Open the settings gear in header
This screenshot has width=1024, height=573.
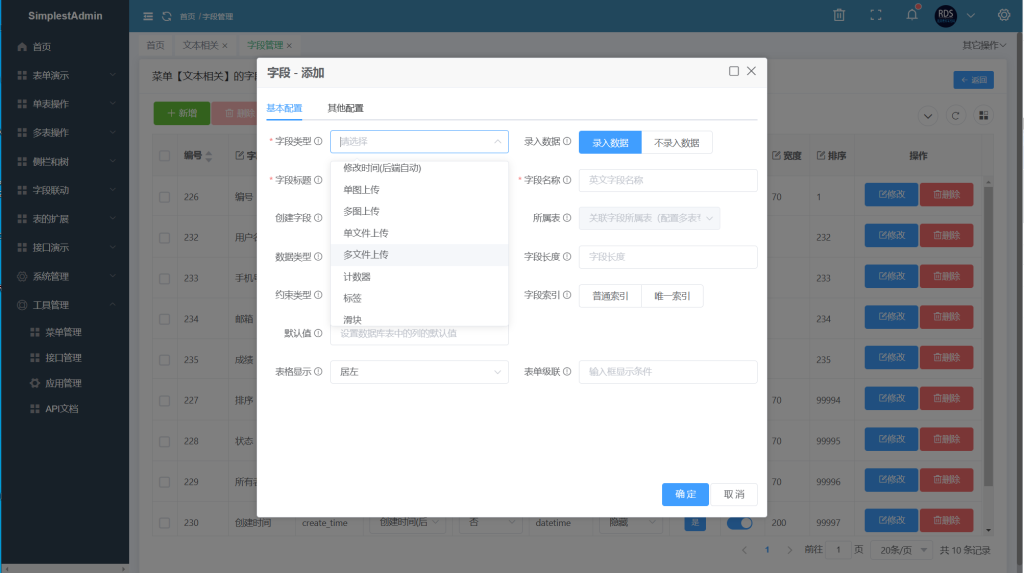[1003, 15]
